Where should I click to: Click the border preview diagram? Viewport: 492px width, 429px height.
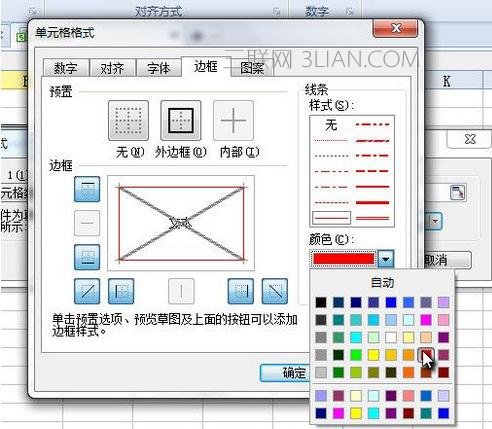click(x=181, y=223)
